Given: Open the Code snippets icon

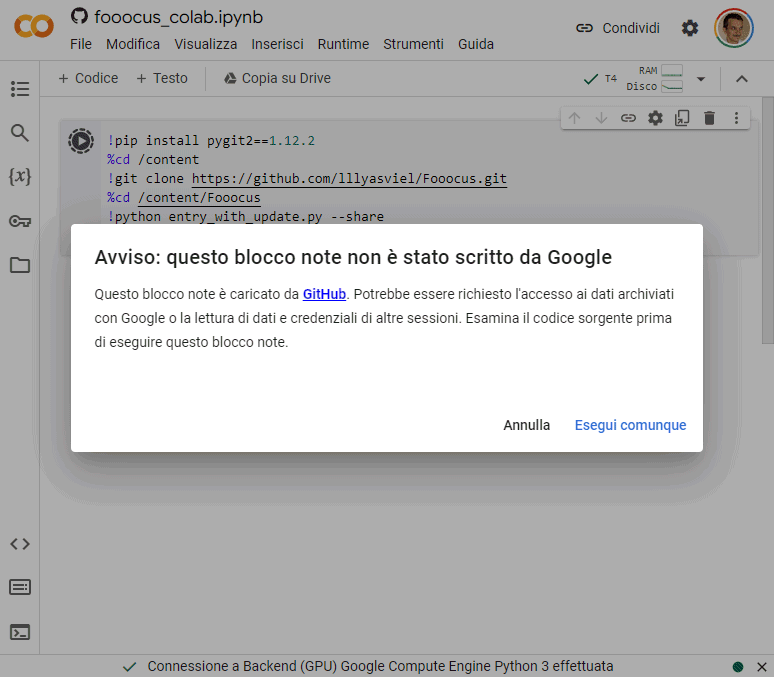Looking at the screenshot, I should [20, 544].
